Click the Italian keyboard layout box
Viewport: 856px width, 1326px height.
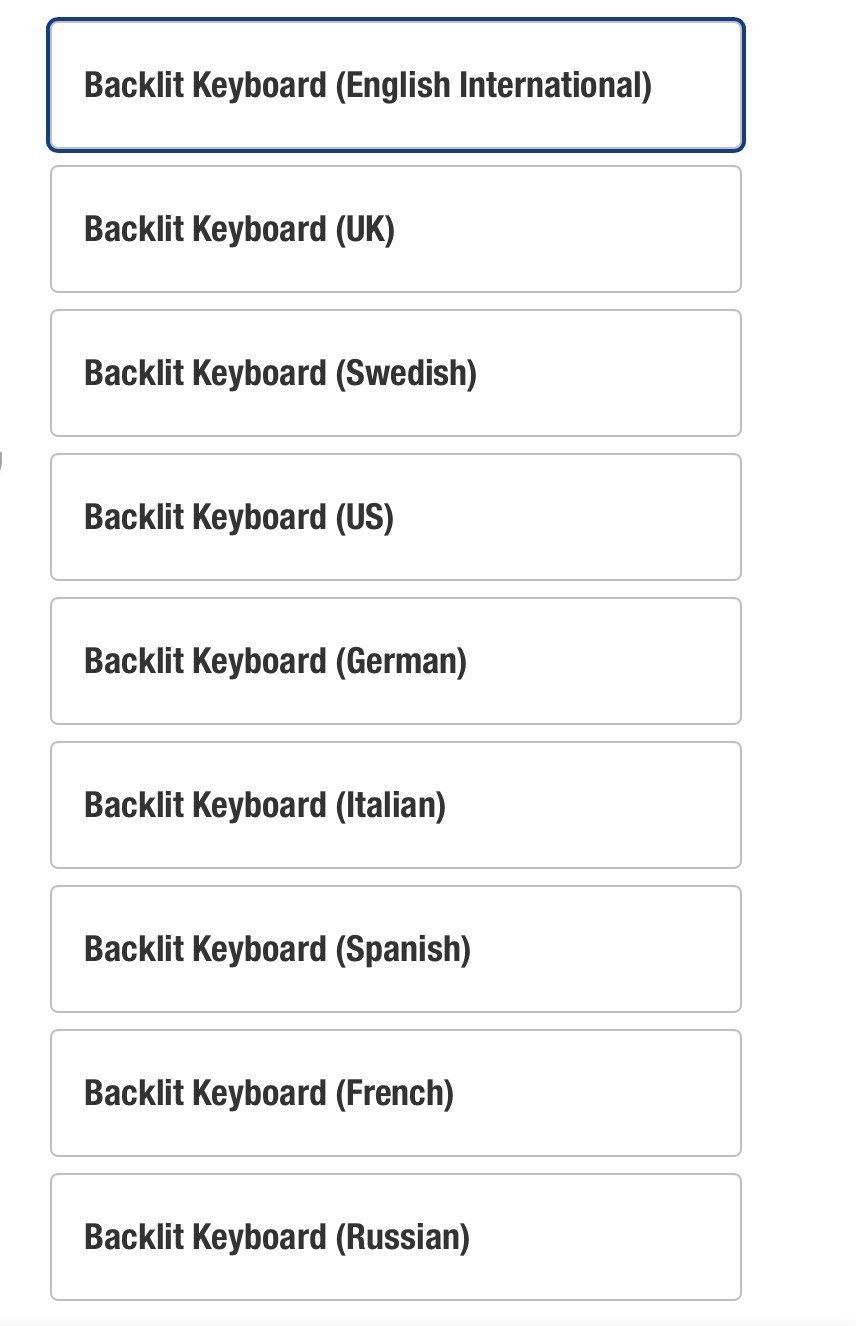[x=396, y=805]
